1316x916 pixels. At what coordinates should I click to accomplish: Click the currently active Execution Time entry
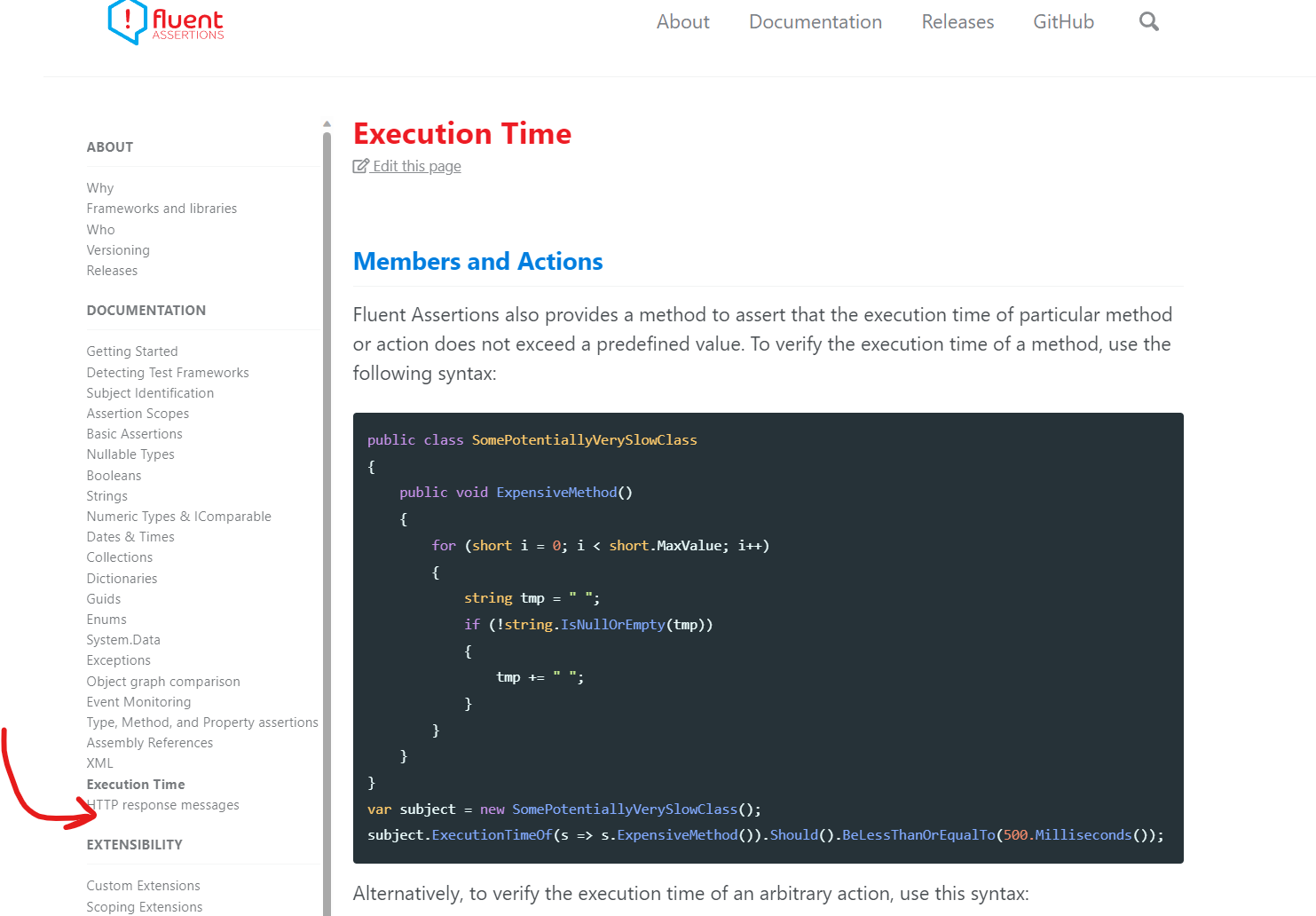coord(135,784)
